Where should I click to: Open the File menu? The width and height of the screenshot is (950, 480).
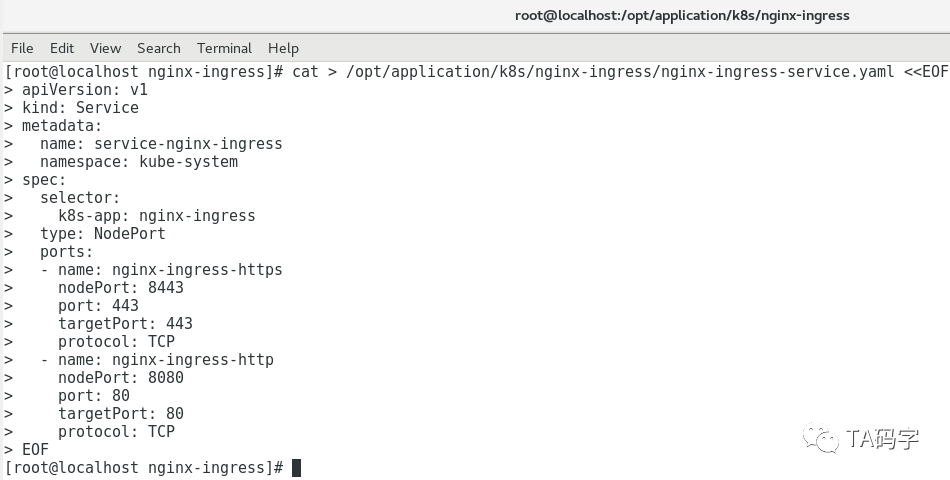(22, 48)
